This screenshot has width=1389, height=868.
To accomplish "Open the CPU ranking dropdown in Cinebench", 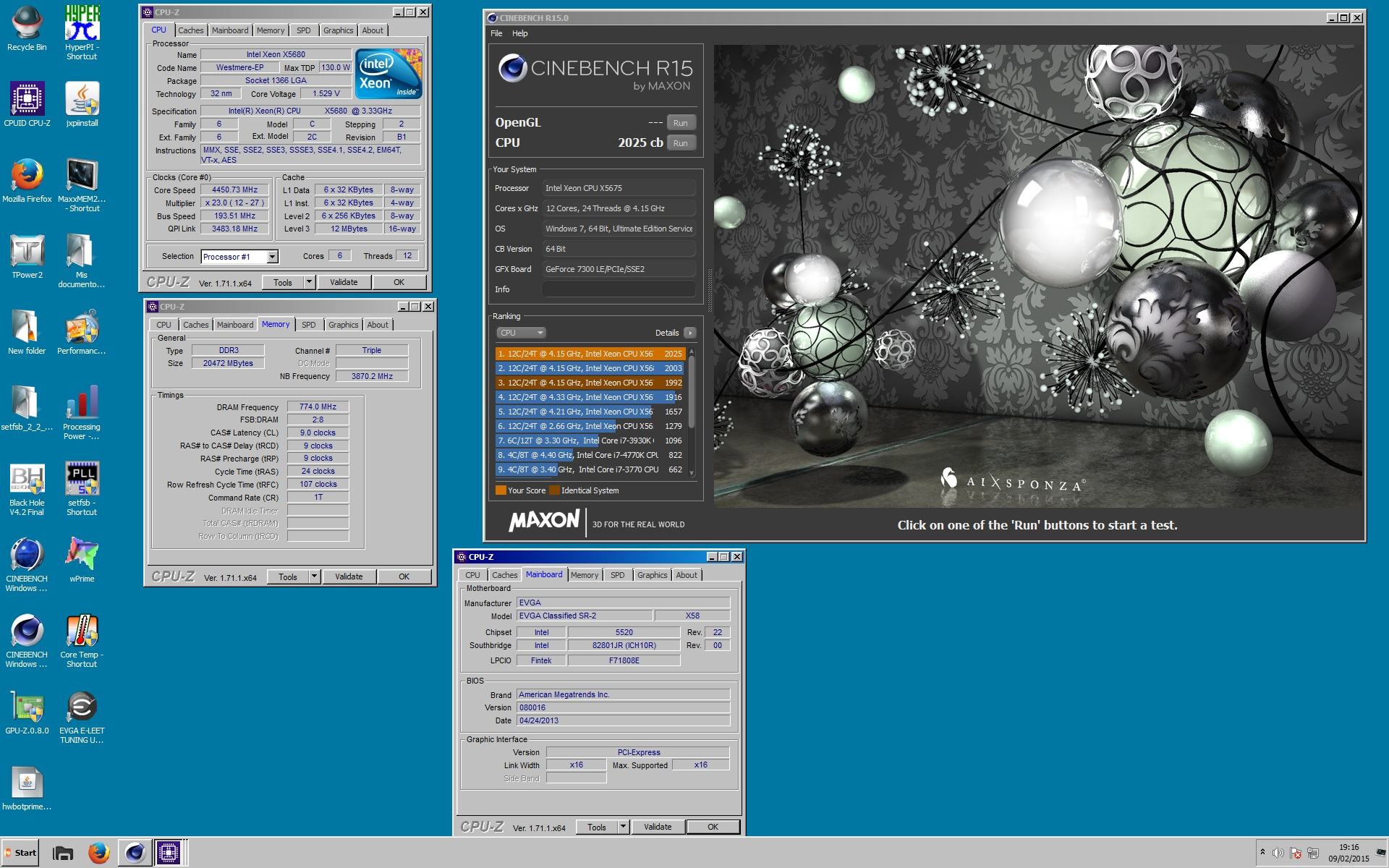I will [521, 333].
